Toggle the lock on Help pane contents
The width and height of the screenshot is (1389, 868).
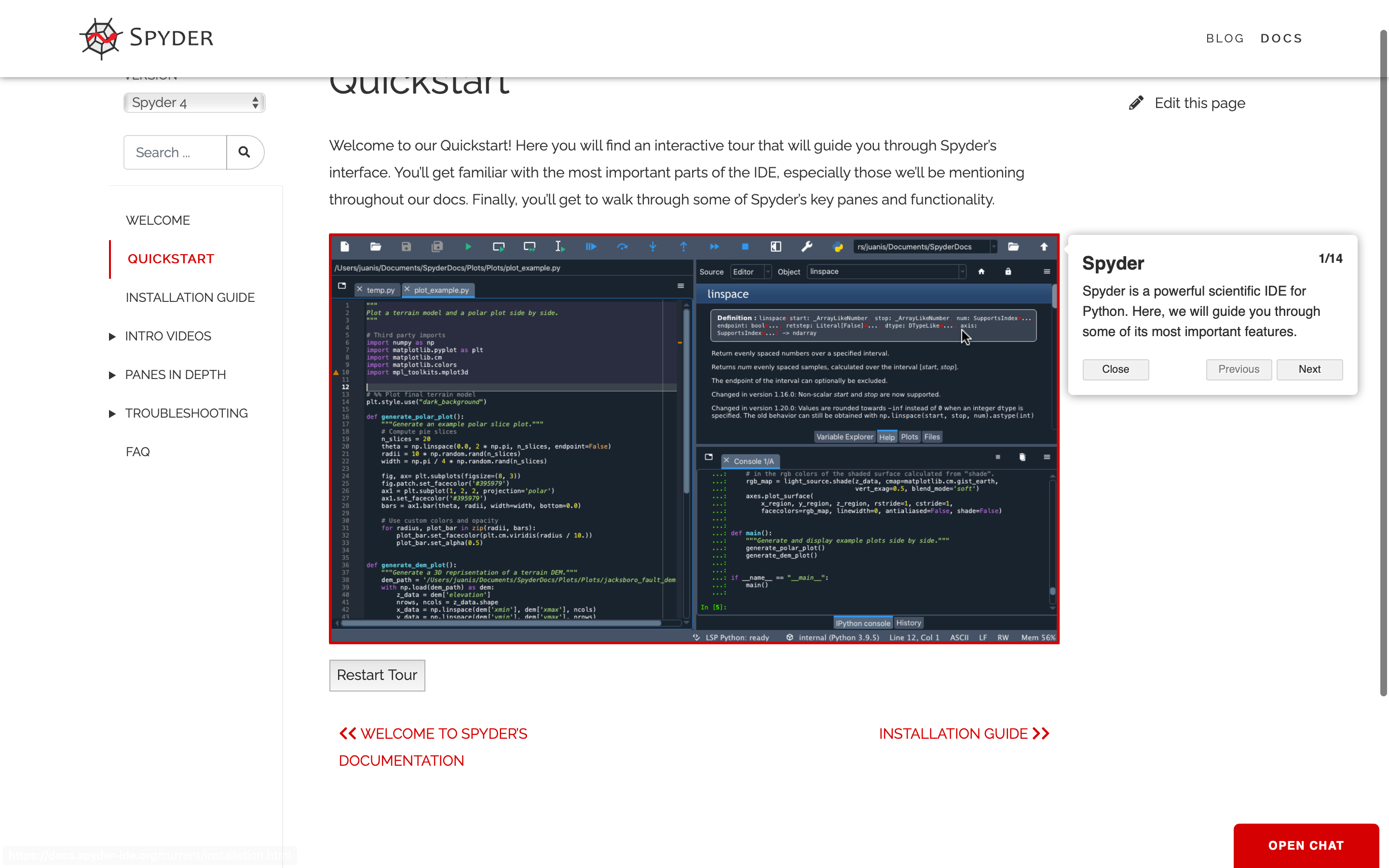[x=1008, y=271]
